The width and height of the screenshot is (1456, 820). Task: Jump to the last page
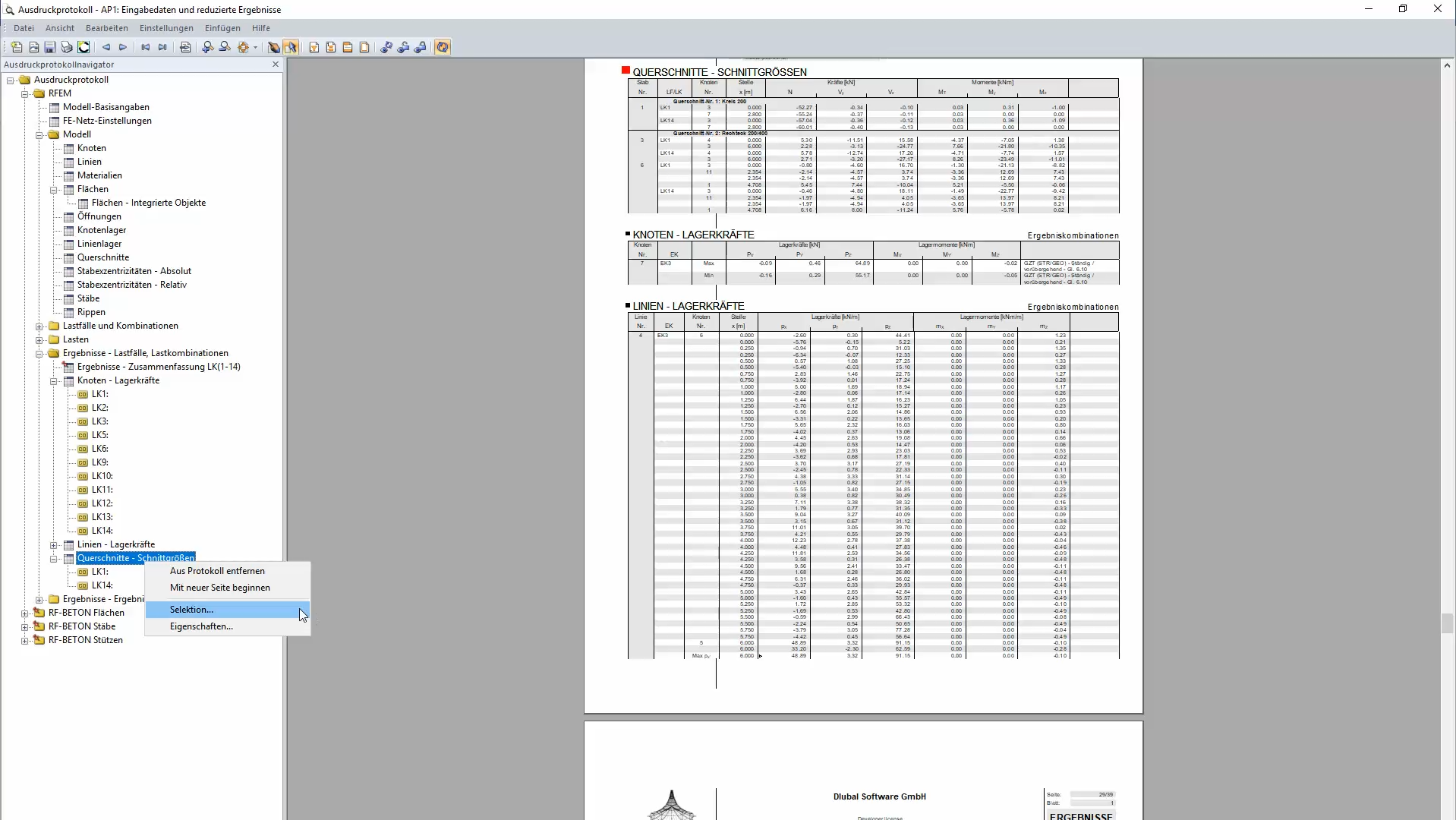(x=162, y=47)
